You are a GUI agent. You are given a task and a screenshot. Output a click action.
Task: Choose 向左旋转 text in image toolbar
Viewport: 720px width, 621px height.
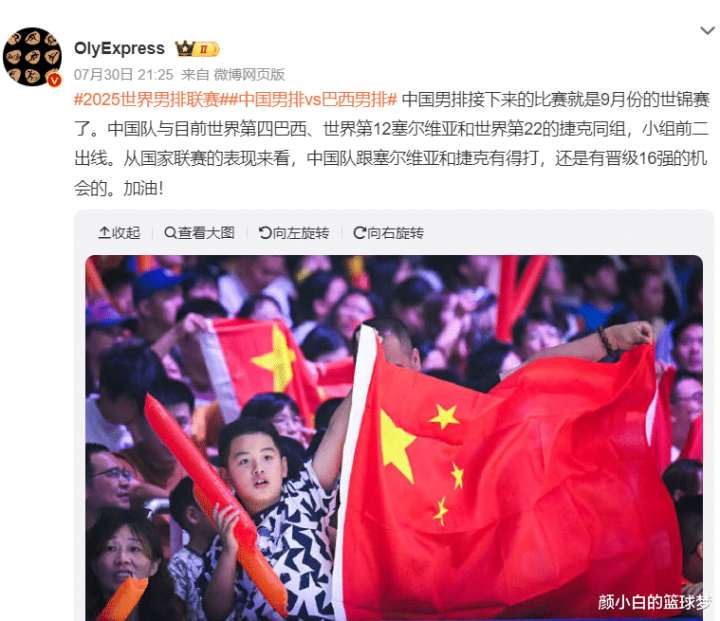pos(301,233)
